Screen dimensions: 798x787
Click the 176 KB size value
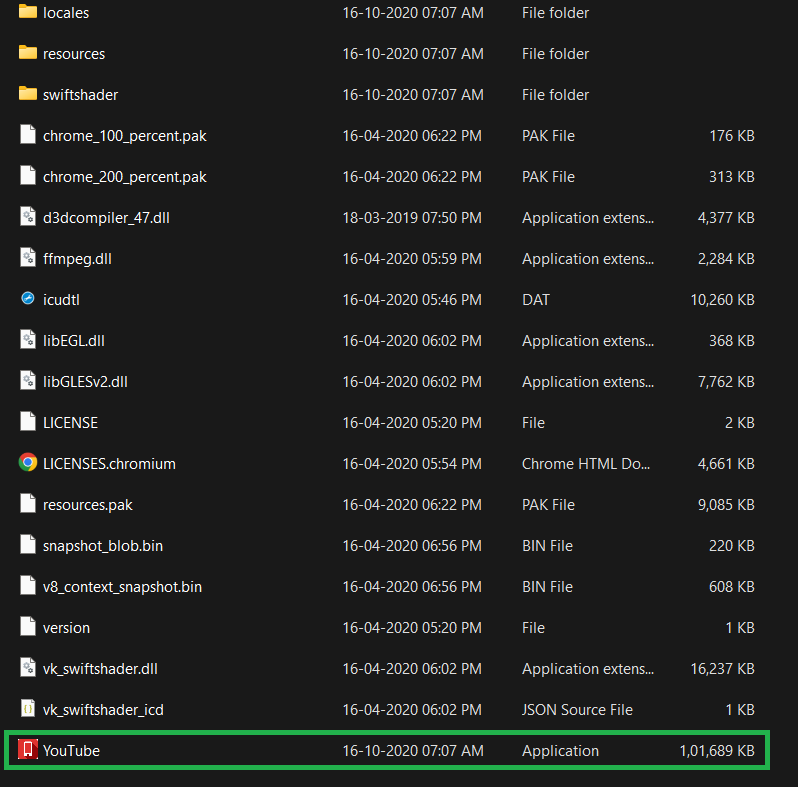click(732, 136)
